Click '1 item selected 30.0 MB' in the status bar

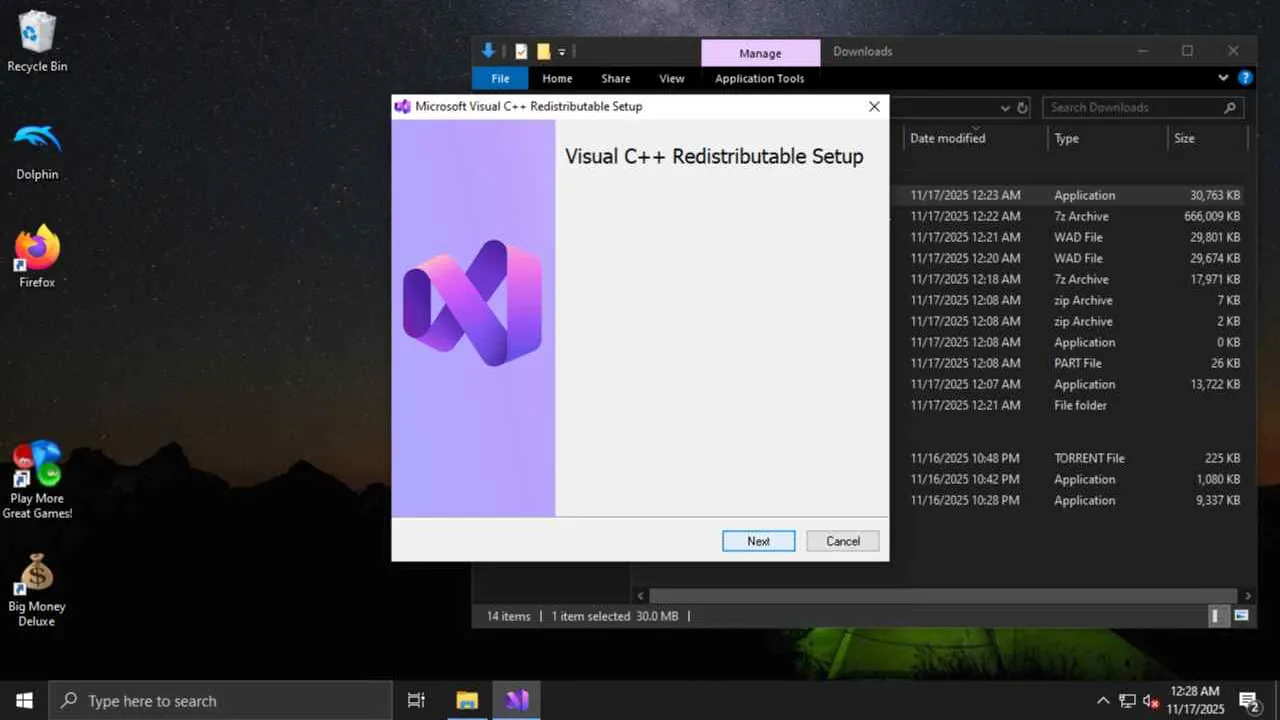point(615,616)
